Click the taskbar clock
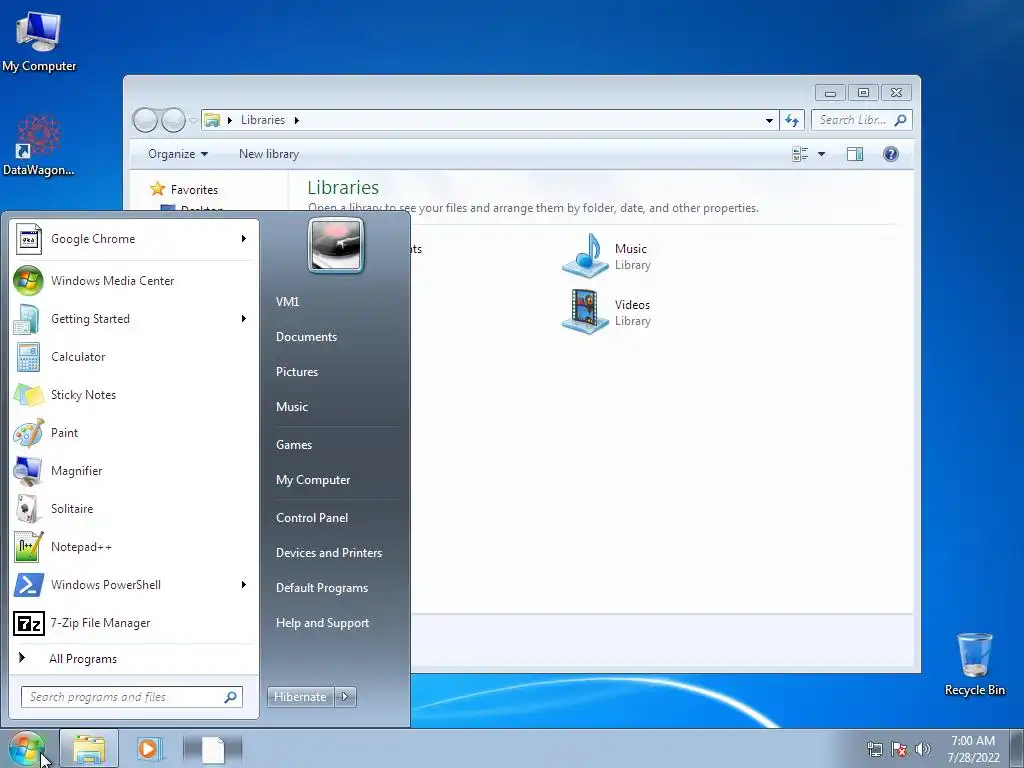This screenshot has height=768, width=1024. click(x=974, y=749)
